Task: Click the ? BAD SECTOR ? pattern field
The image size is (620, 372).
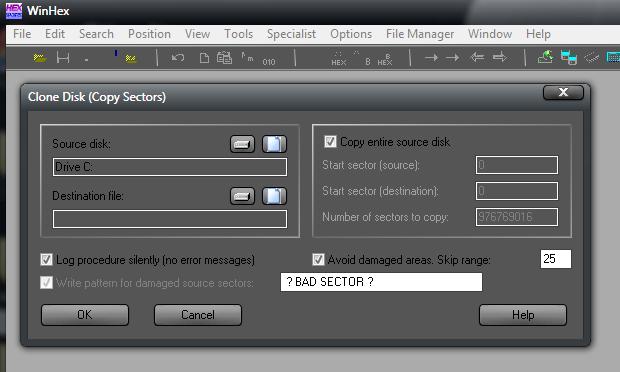Action: [x=381, y=282]
